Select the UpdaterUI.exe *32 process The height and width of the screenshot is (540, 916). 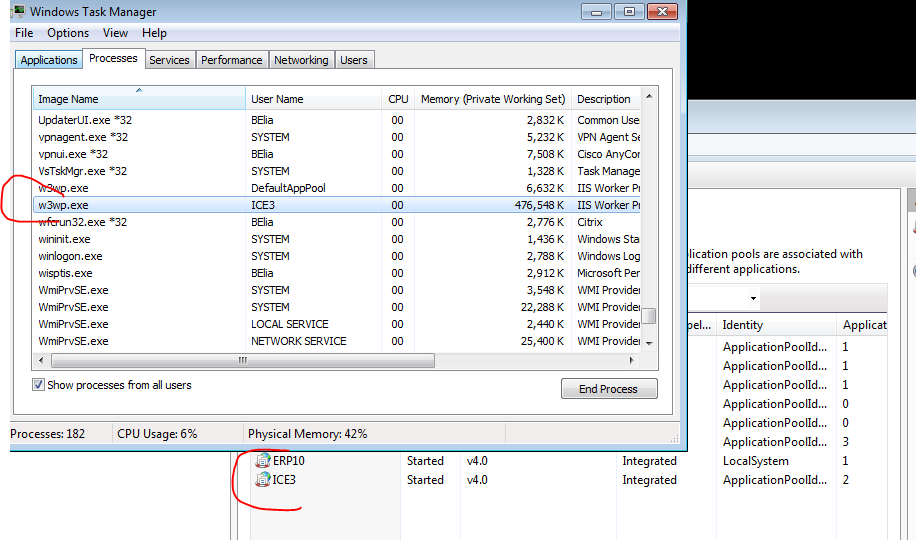[x=336, y=120]
